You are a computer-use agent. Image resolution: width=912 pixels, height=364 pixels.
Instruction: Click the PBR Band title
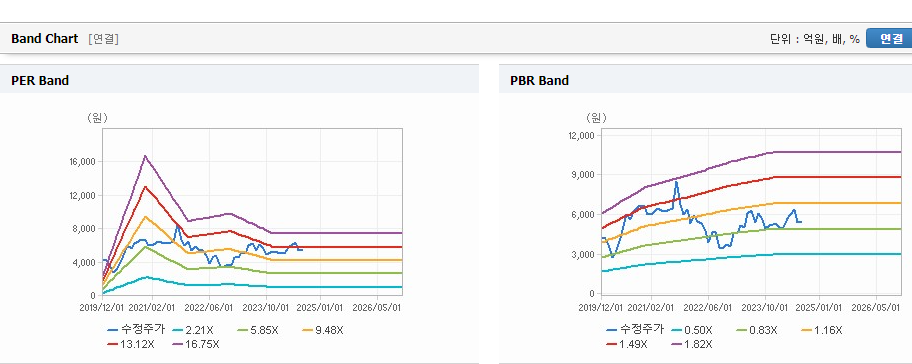pyautogui.click(x=539, y=81)
